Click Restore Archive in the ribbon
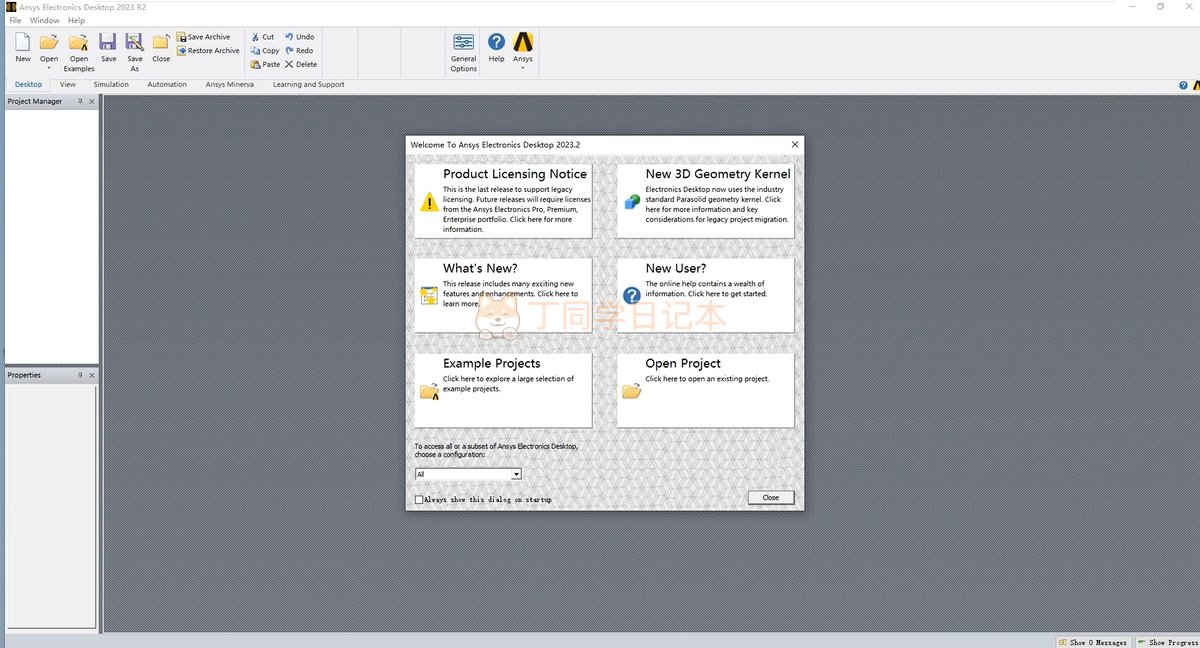Viewport: 1200px width, 648px height. [209, 51]
